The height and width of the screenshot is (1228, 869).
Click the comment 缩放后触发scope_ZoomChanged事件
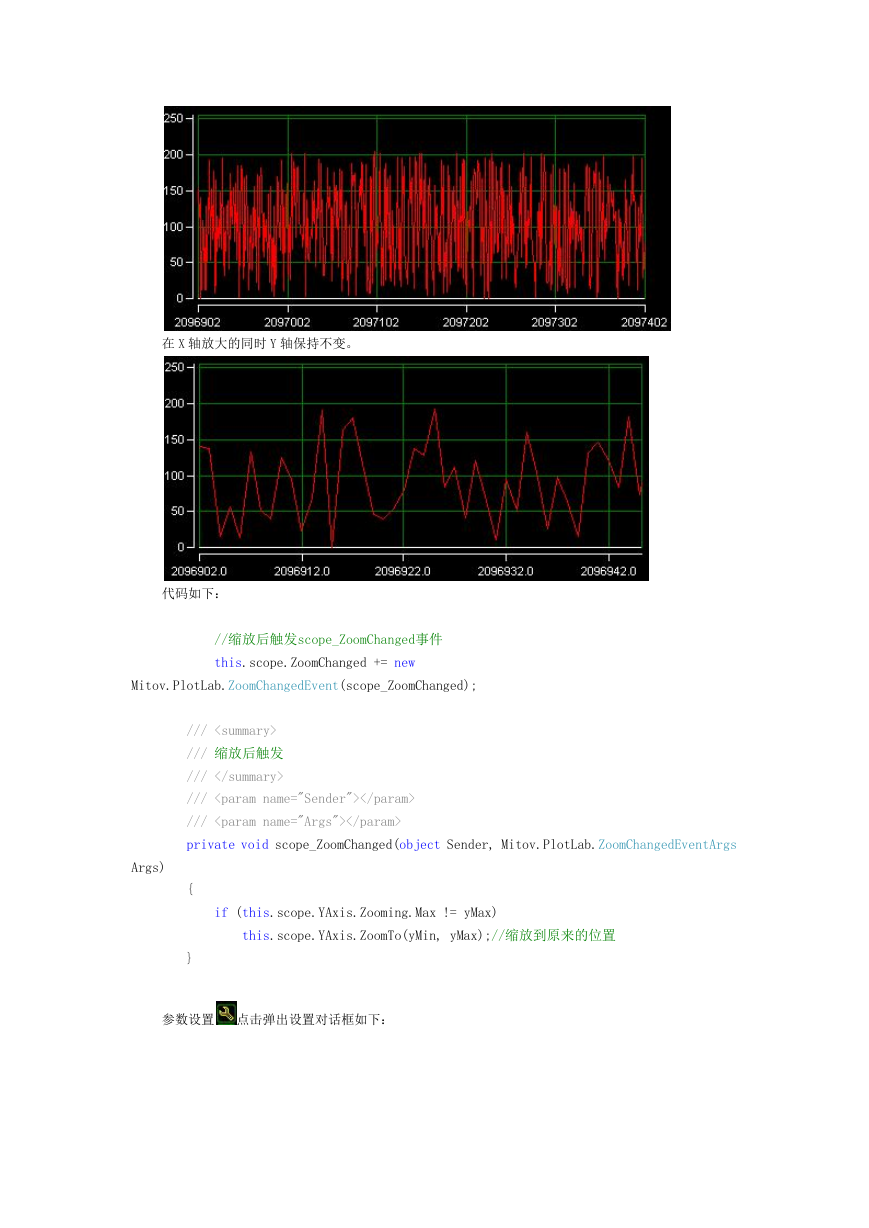tap(328, 639)
